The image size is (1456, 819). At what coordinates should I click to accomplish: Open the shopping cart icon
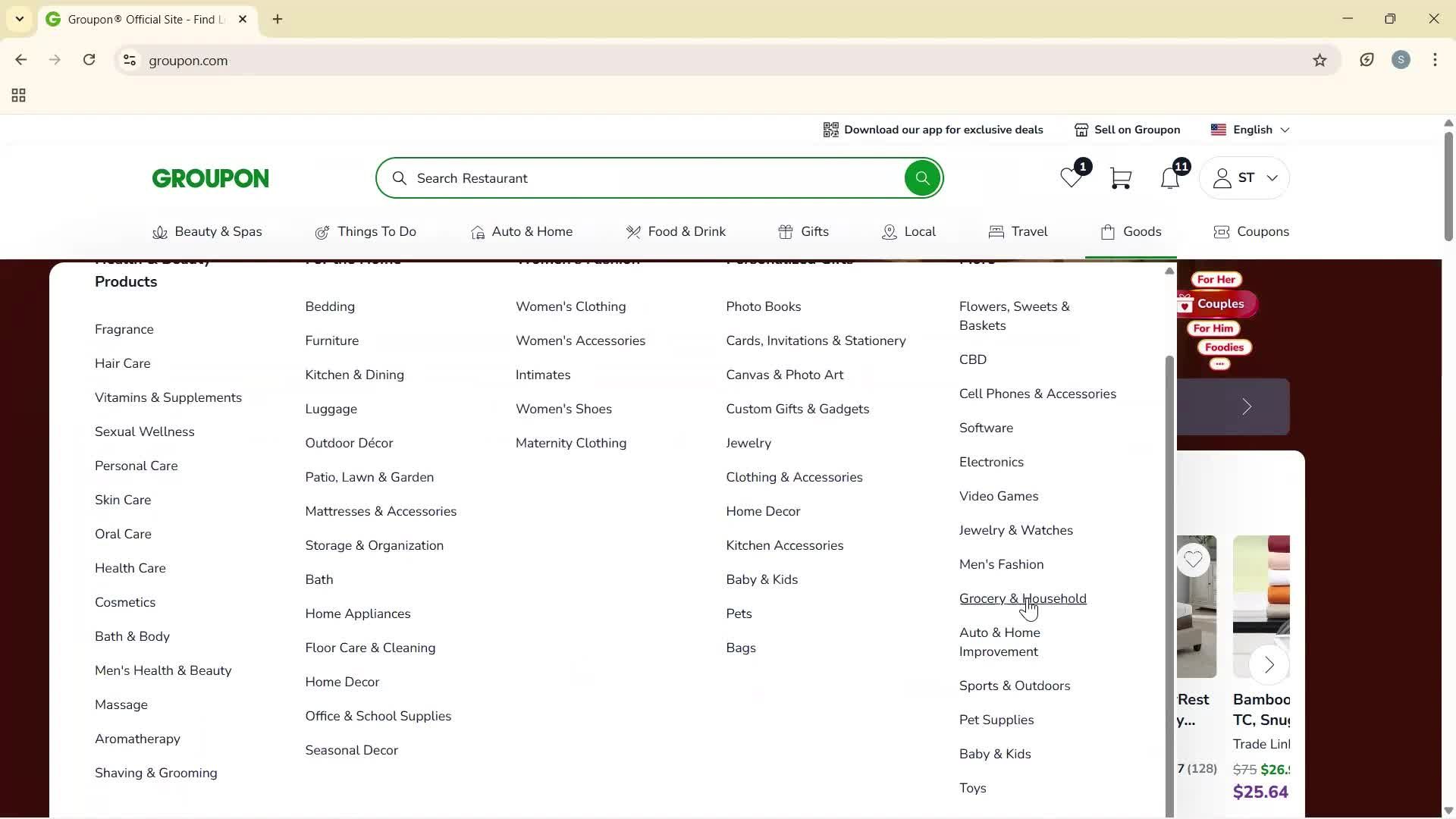pyautogui.click(x=1121, y=177)
